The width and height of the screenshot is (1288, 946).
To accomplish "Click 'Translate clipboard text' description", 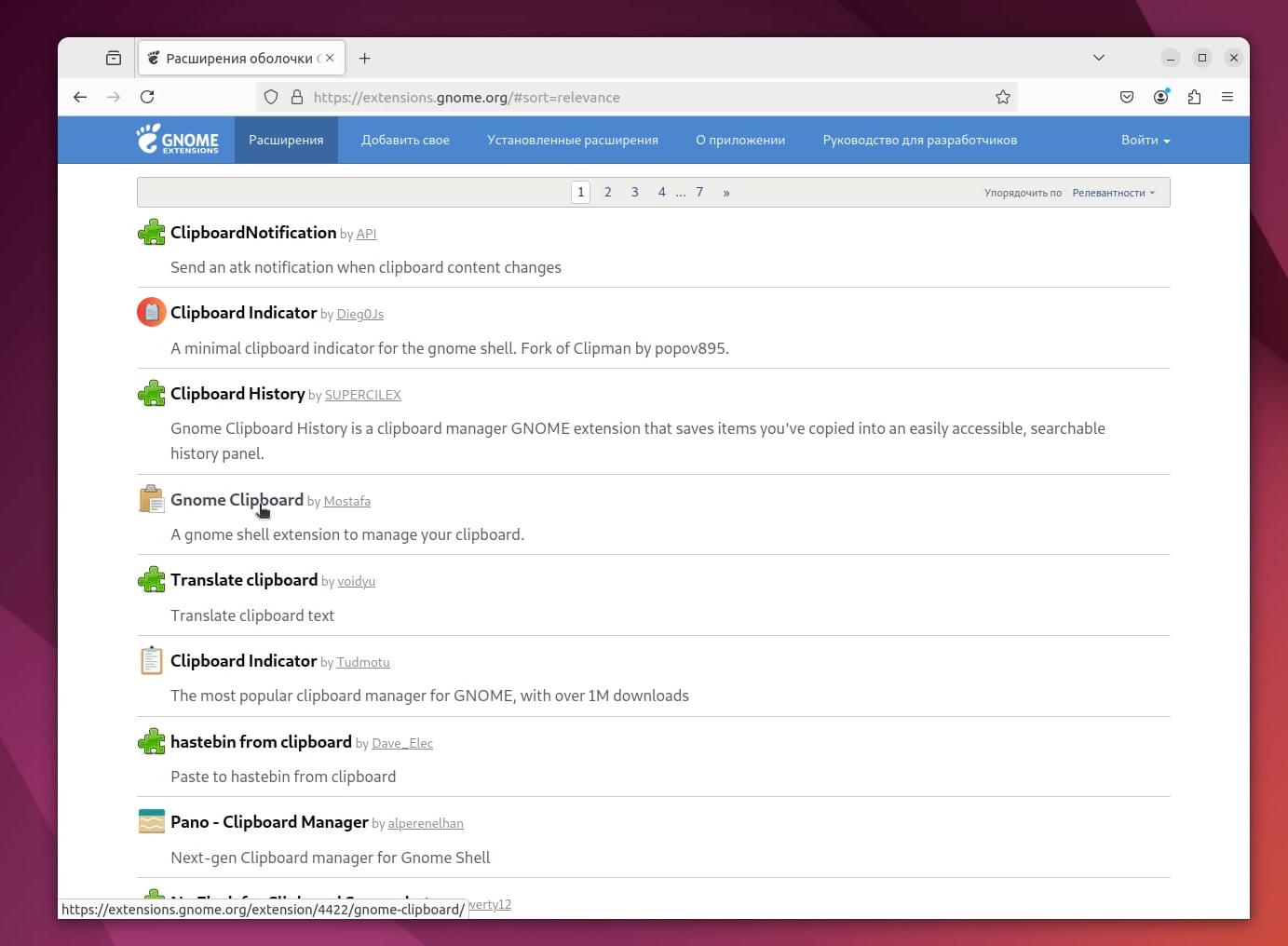I will pyautogui.click(x=252, y=615).
